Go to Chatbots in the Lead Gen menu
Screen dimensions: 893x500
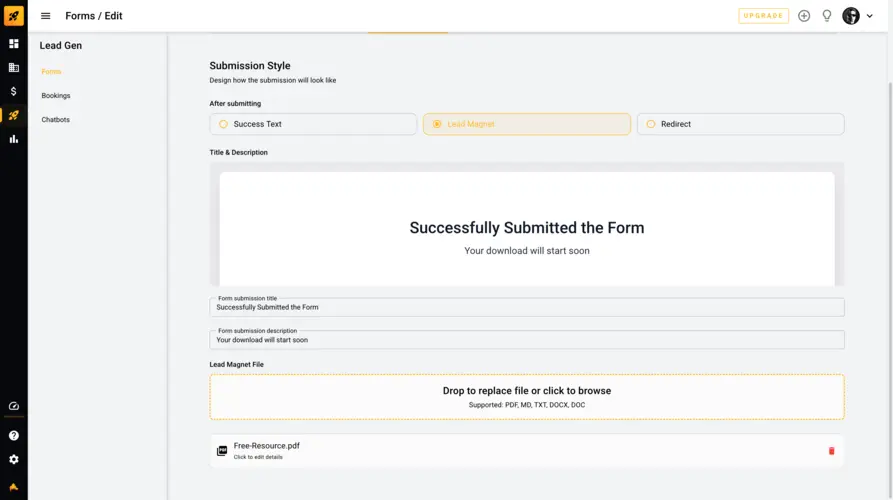click(x=55, y=120)
